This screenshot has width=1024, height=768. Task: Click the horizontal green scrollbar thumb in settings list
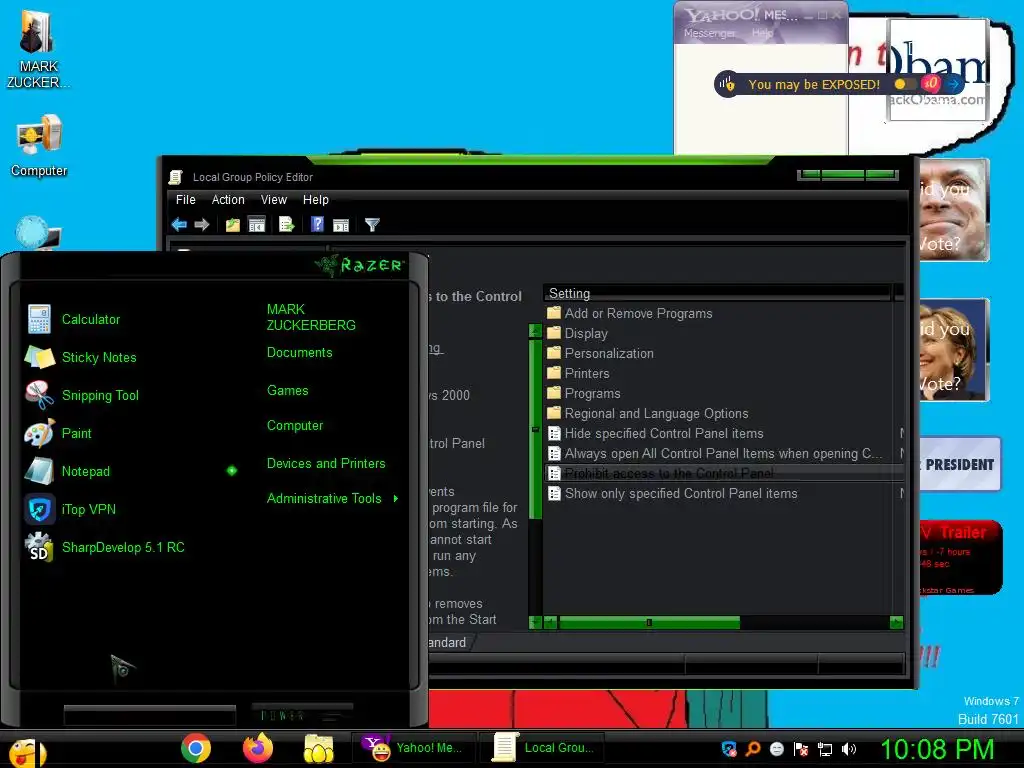click(x=649, y=622)
